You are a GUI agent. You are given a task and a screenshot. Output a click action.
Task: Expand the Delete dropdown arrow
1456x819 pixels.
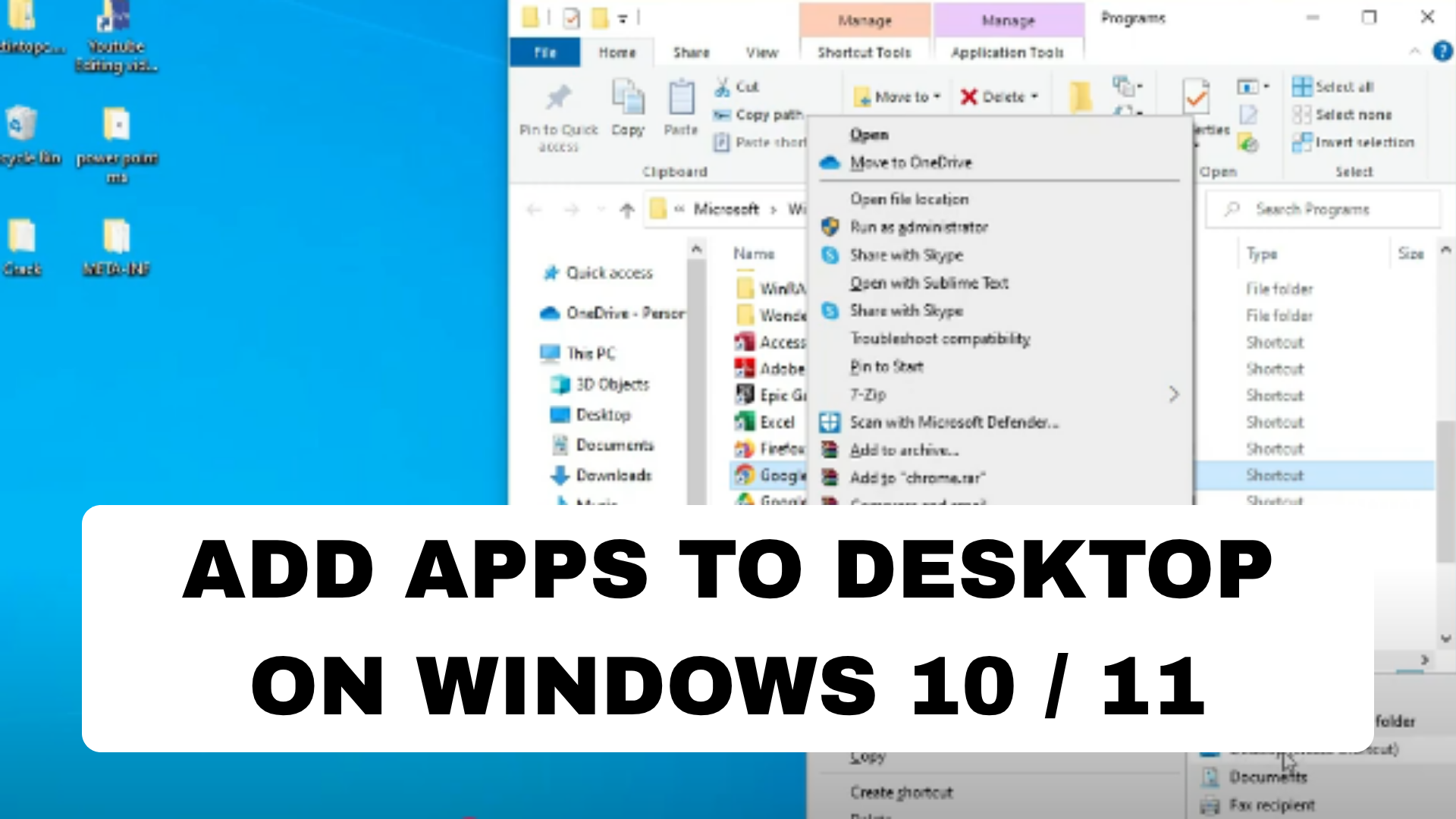point(1036,96)
